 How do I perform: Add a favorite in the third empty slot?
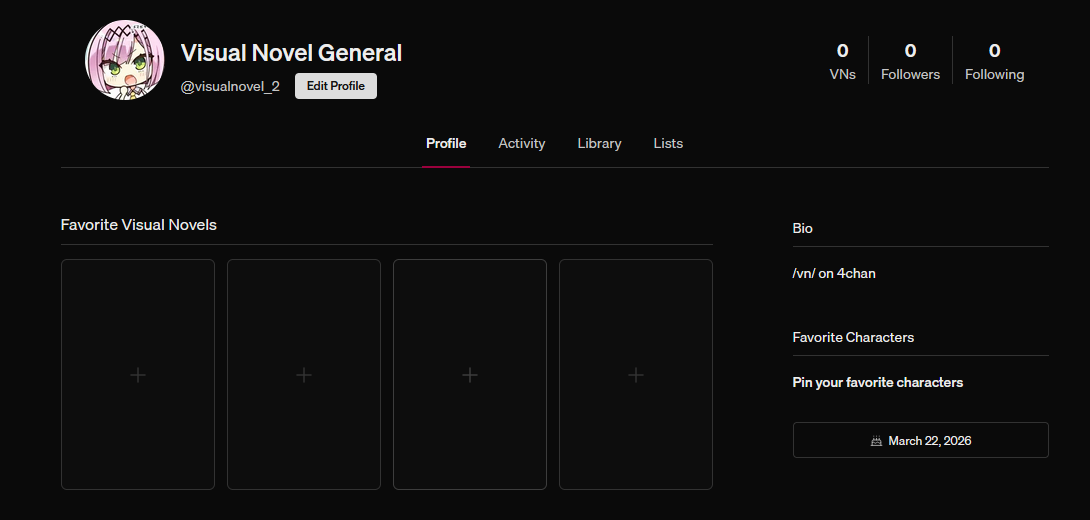(x=470, y=375)
